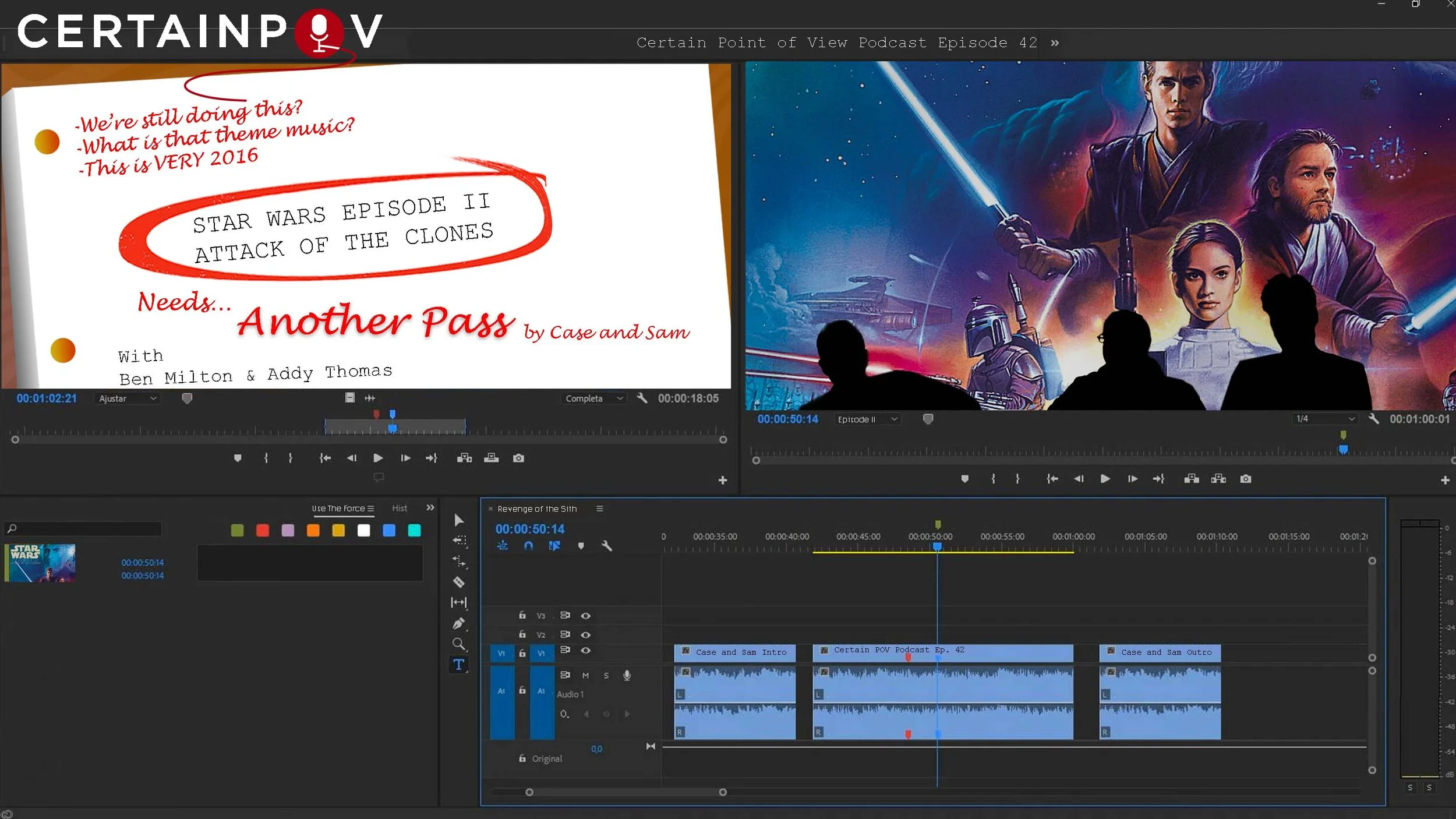Select the Ripple Edit tool
Viewport: 1456px width, 819px height.
click(x=460, y=562)
